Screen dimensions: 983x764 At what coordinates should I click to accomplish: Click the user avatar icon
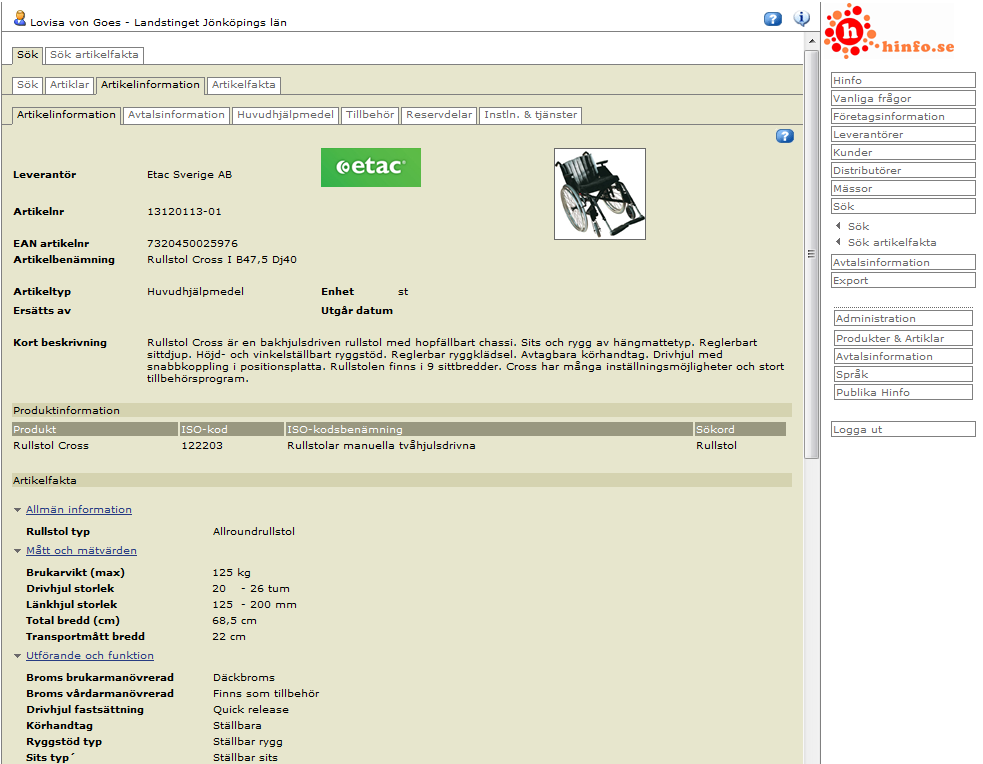coord(20,18)
